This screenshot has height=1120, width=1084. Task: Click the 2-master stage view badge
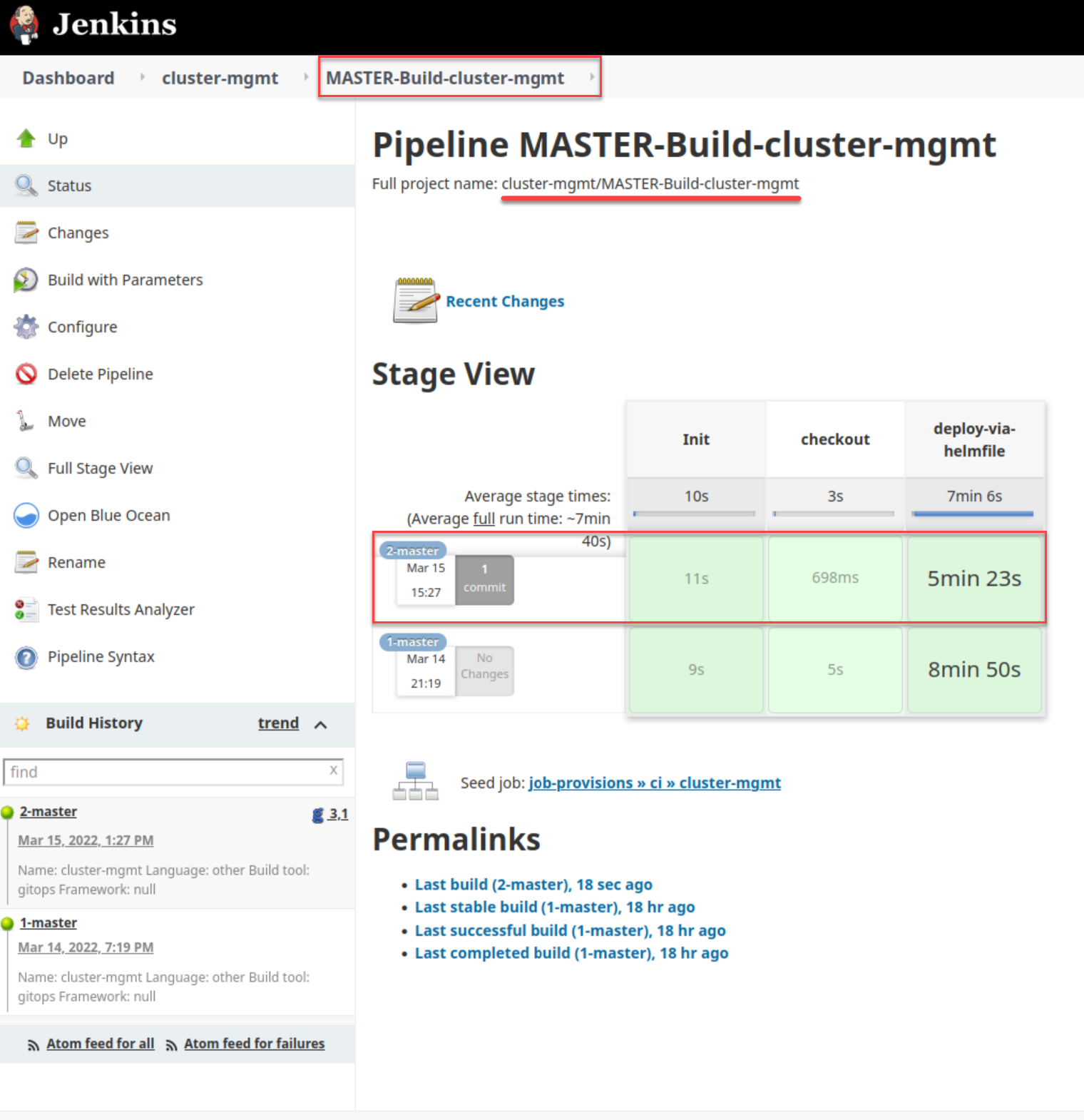[413, 551]
